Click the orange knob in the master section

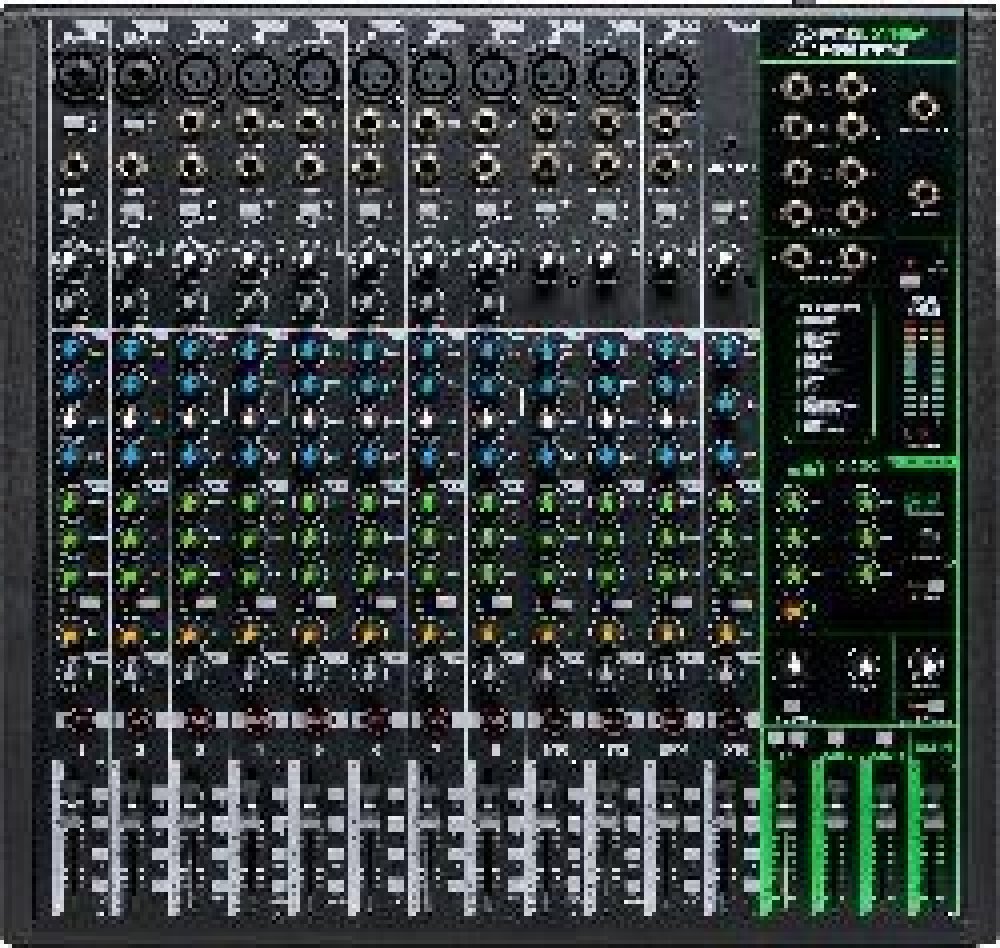pyautogui.click(x=793, y=608)
